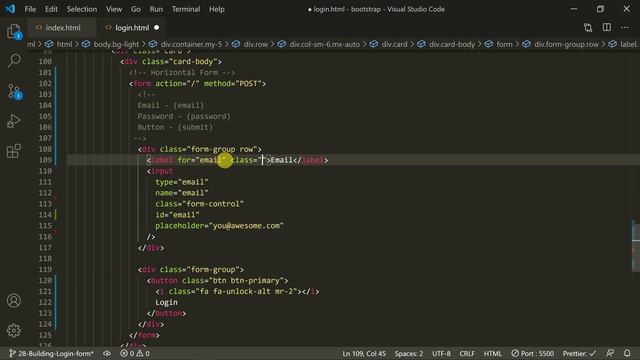Open the Selection menu

82,9
